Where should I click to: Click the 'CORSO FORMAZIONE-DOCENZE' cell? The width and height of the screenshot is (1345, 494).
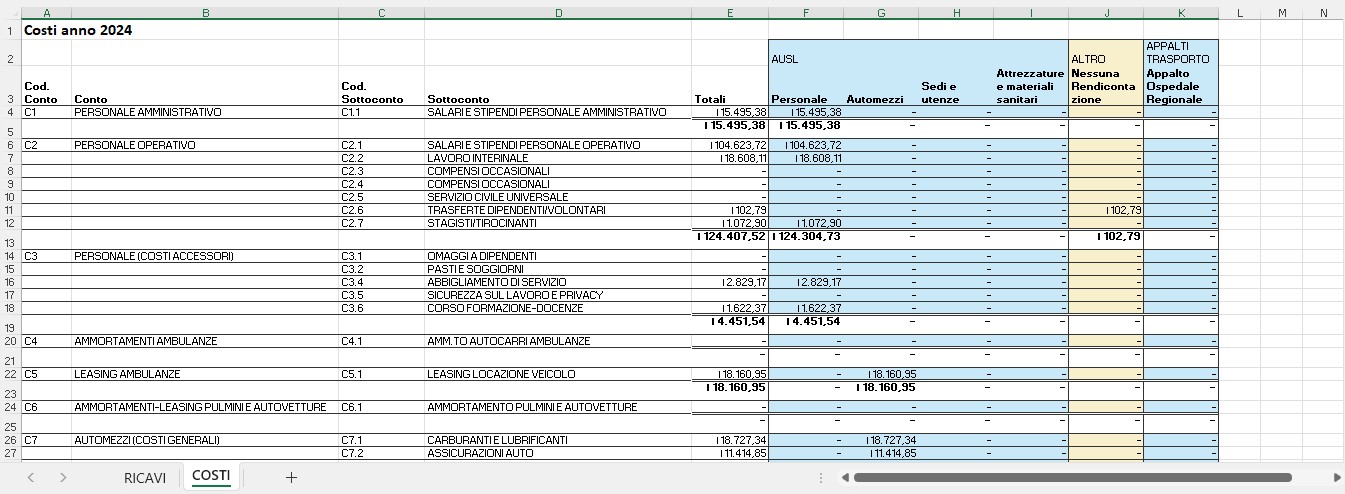[x=558, y=308]
